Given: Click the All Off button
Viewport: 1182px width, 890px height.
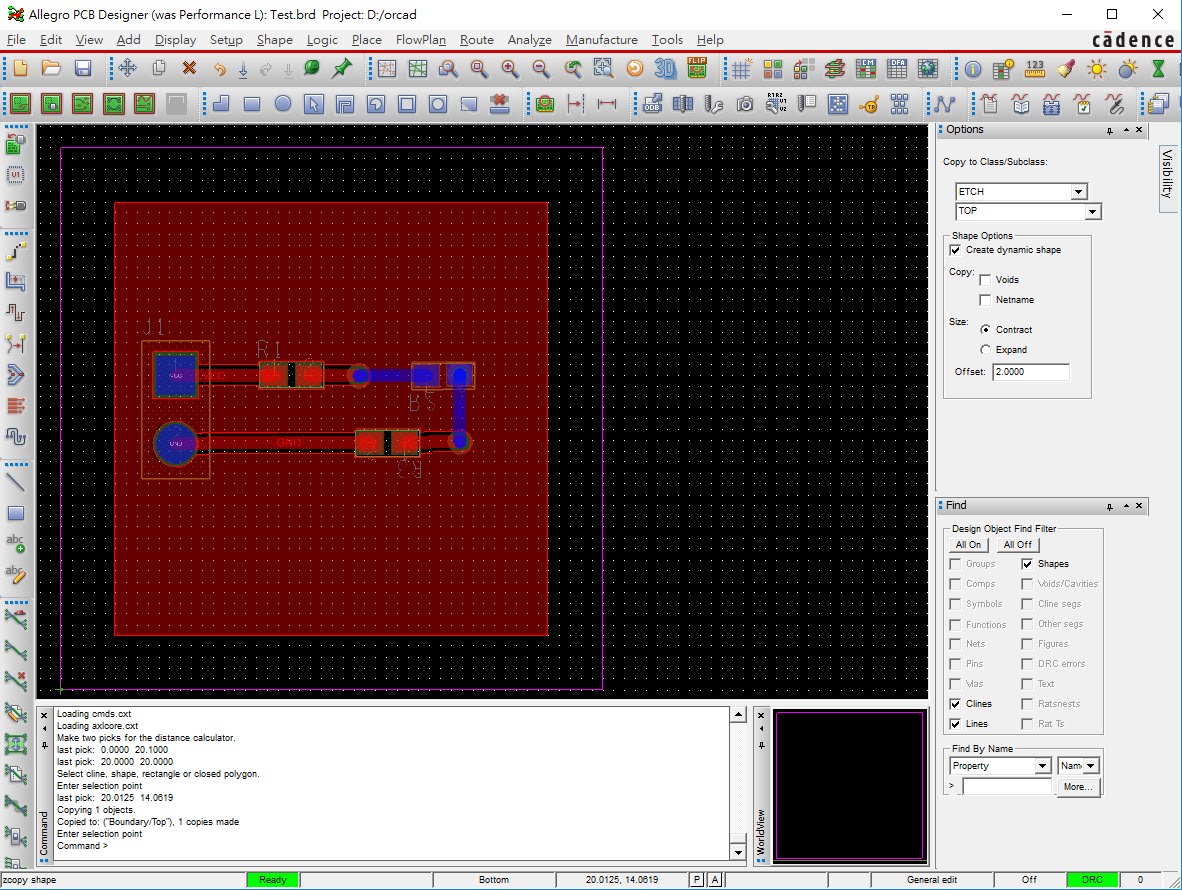Looking at the screenshot, I should tap(1018, 545).
